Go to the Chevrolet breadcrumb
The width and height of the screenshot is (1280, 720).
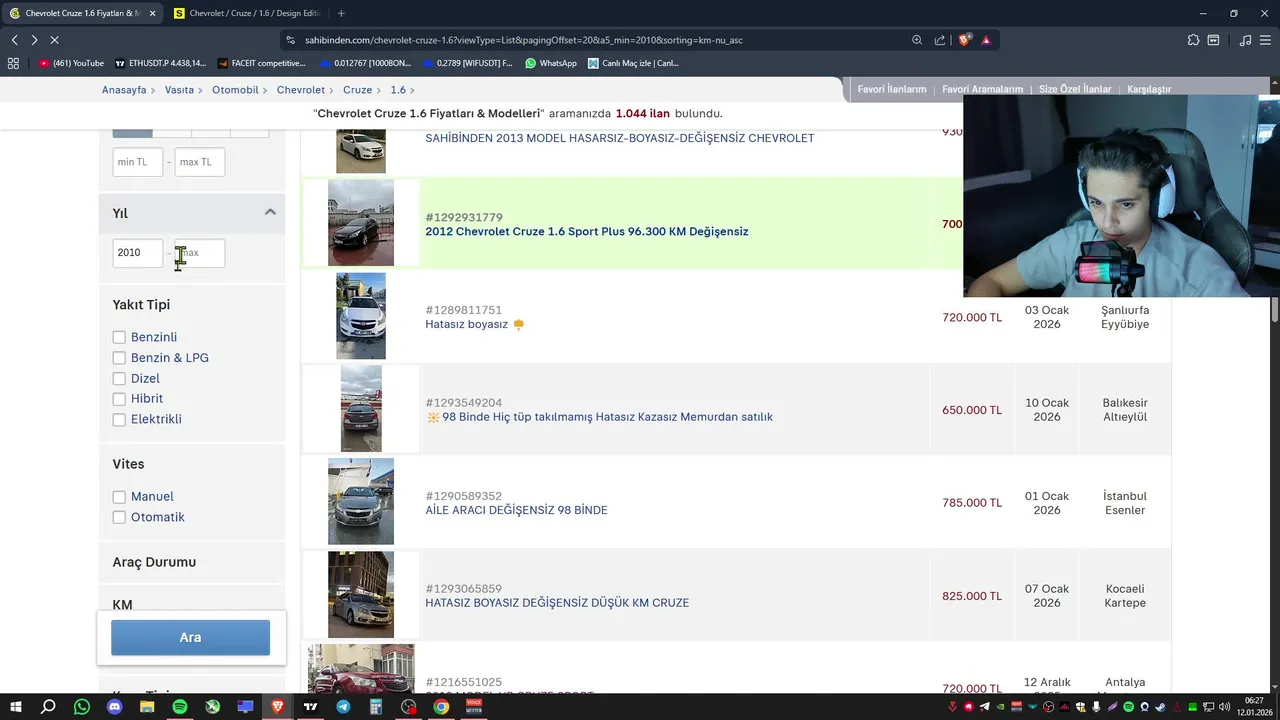click(301, 90)
